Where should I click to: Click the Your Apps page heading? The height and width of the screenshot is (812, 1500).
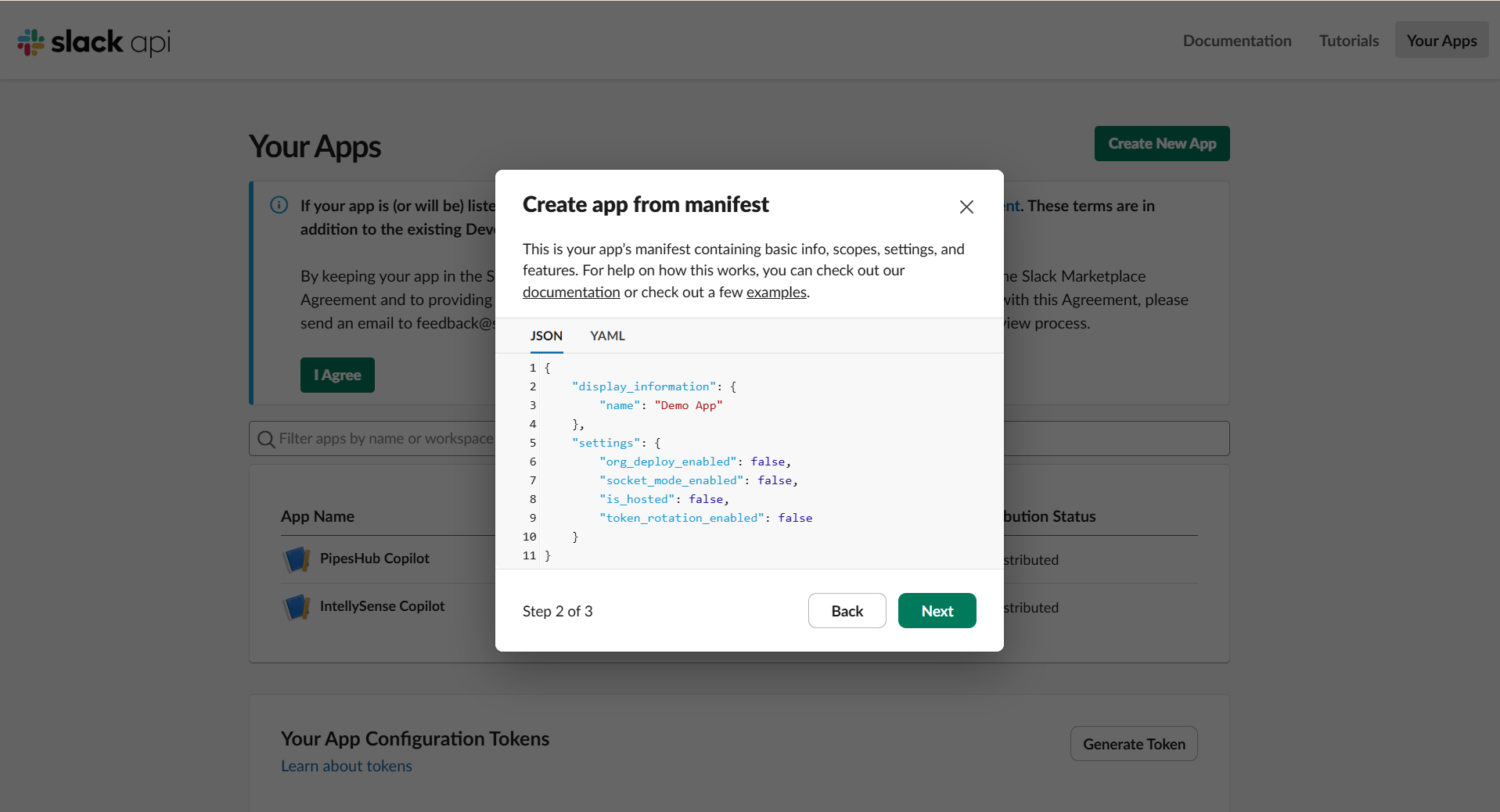click(x=315, y=147)
